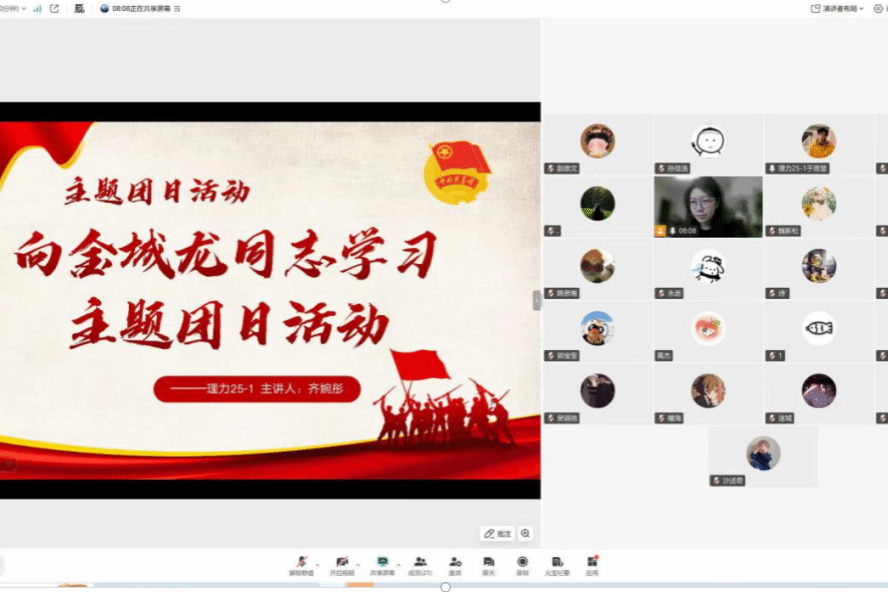Toggle the settings gear at top right
Image resolution: width=888 pixels, height=592 pixels.
877,8
